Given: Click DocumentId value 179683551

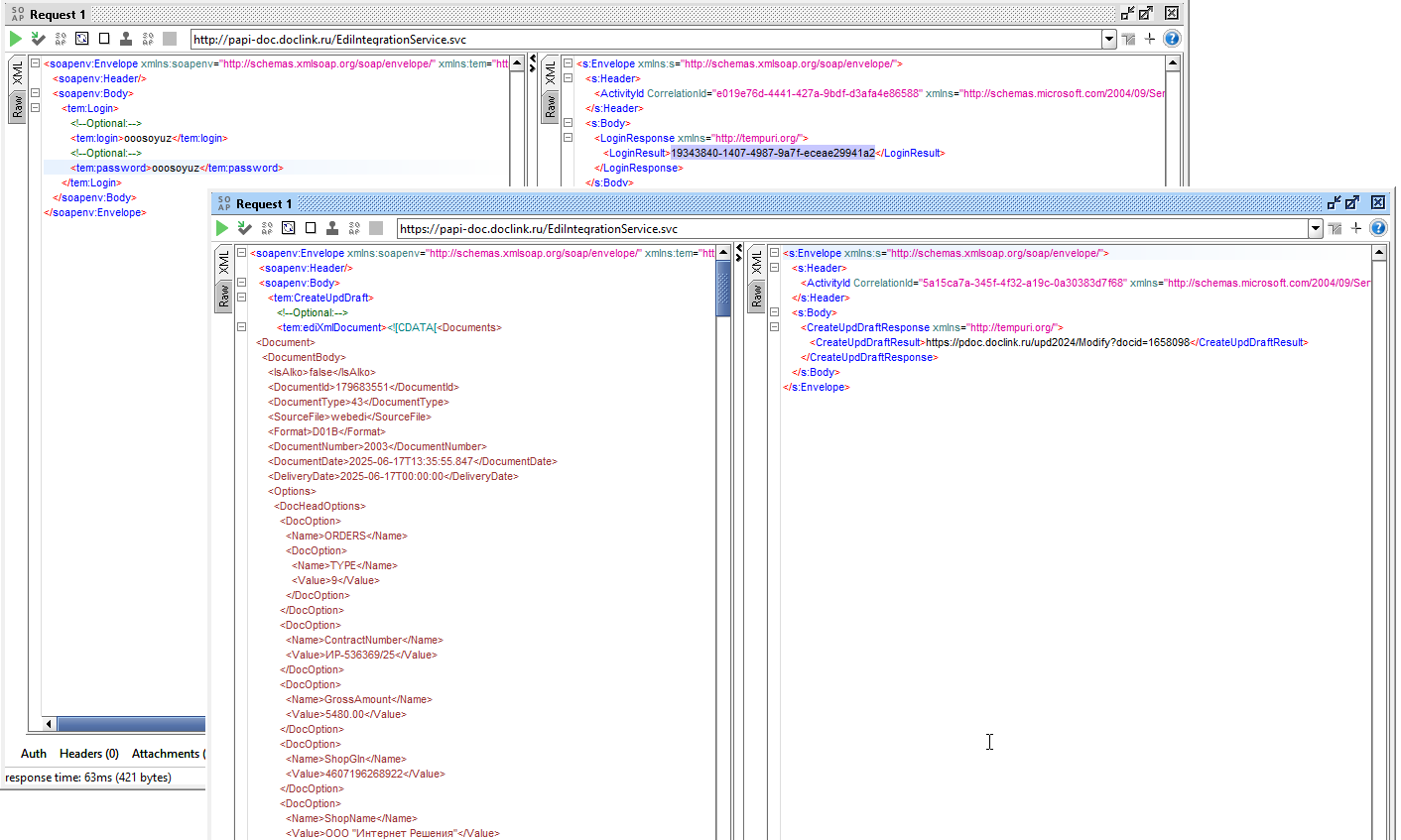Looking at the screenshot, I should click(x=361, y=387).
